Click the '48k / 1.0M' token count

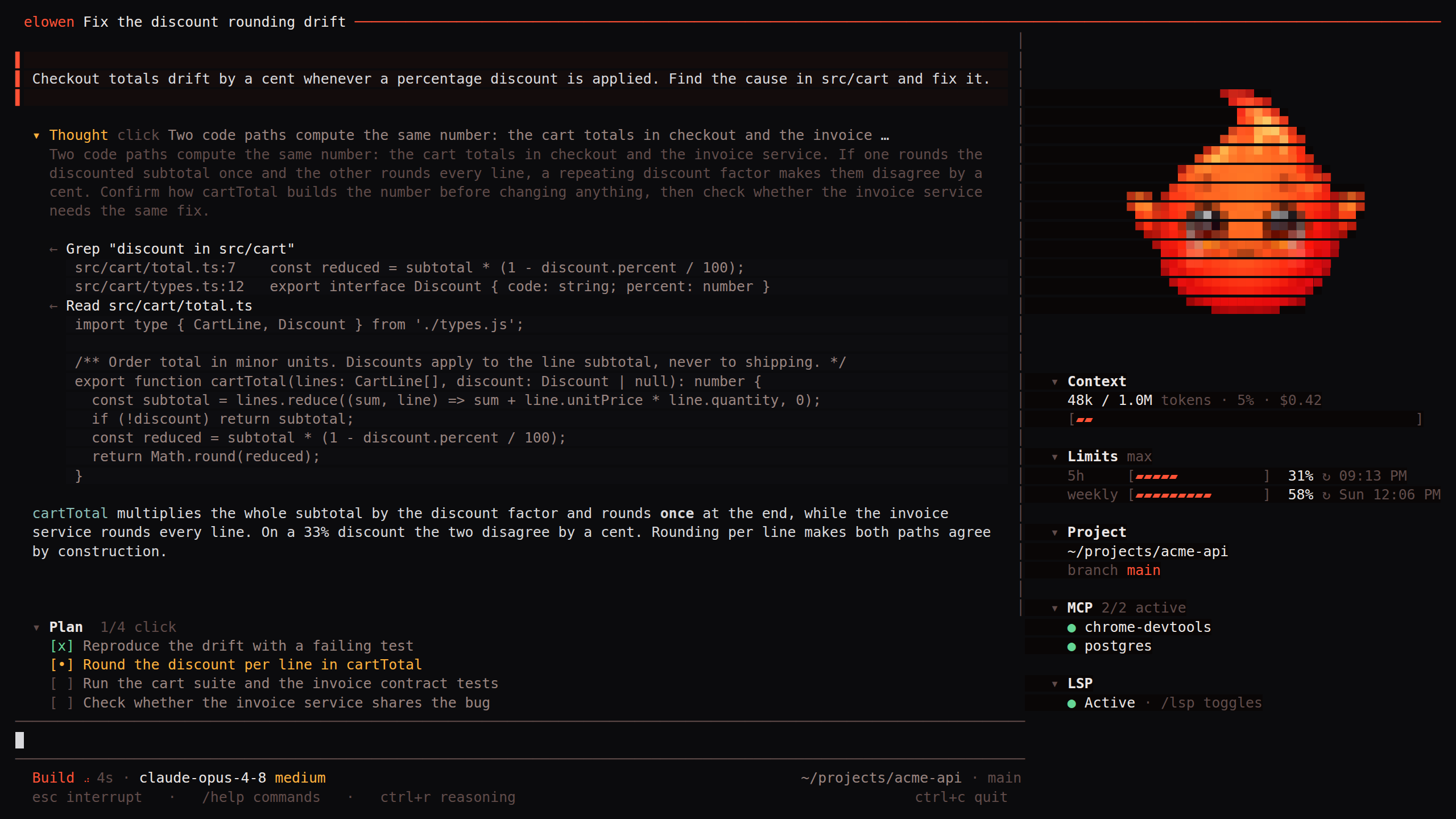point(1110,400)
